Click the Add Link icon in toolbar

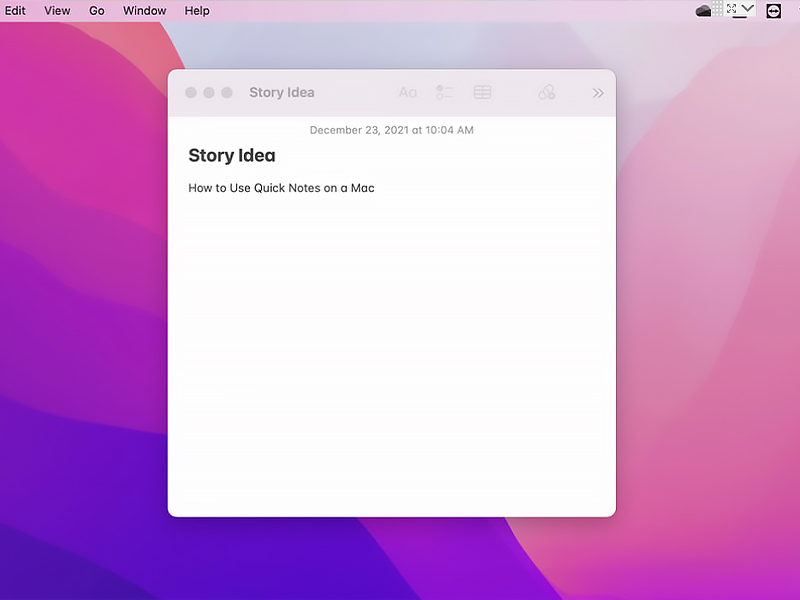pyautogui.click(x=546, y=92)
